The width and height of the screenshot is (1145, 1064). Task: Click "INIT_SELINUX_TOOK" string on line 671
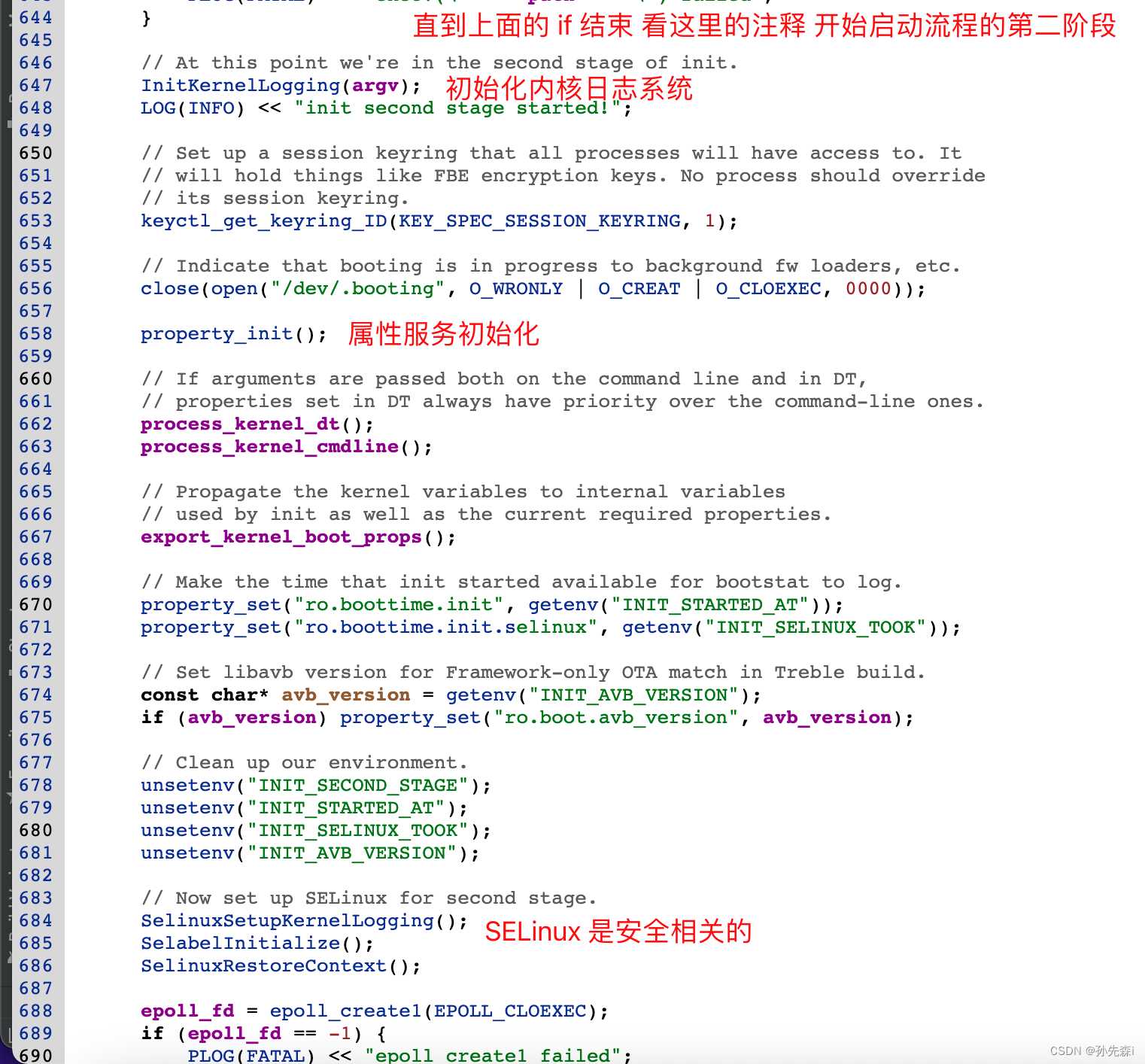click(x=815, y=628)
